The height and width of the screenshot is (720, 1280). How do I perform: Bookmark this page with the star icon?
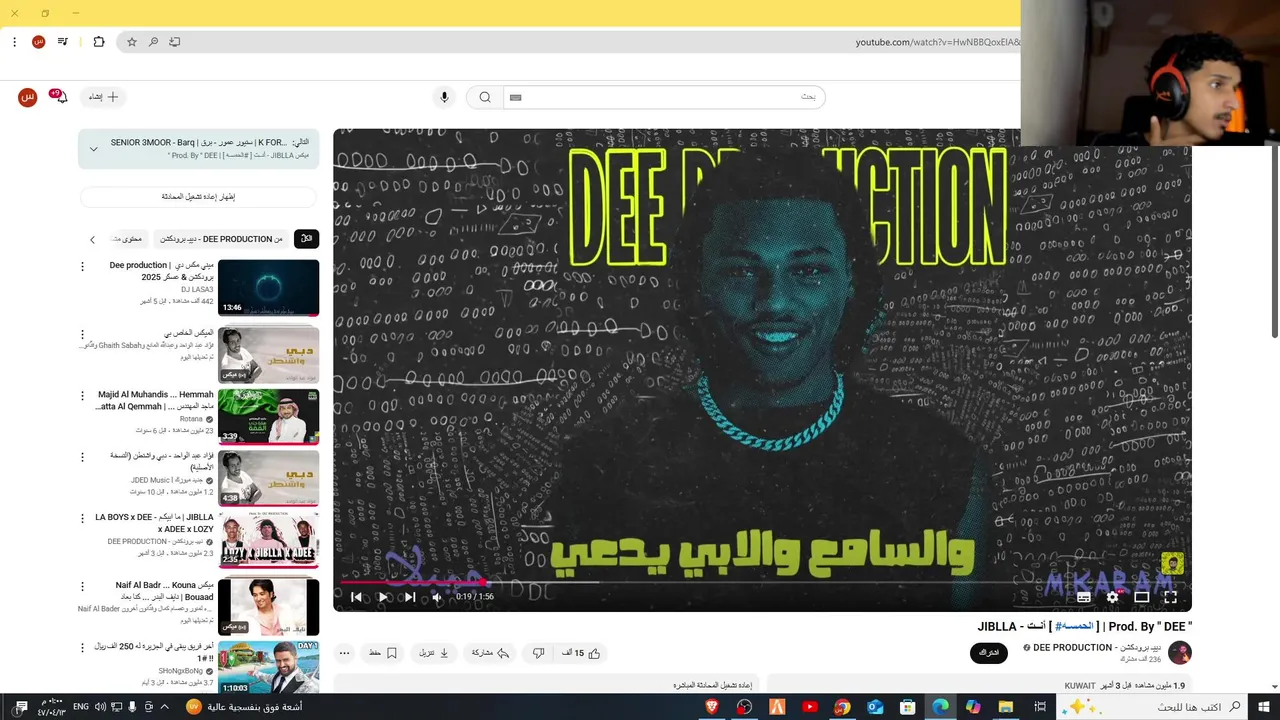point(131,42)
